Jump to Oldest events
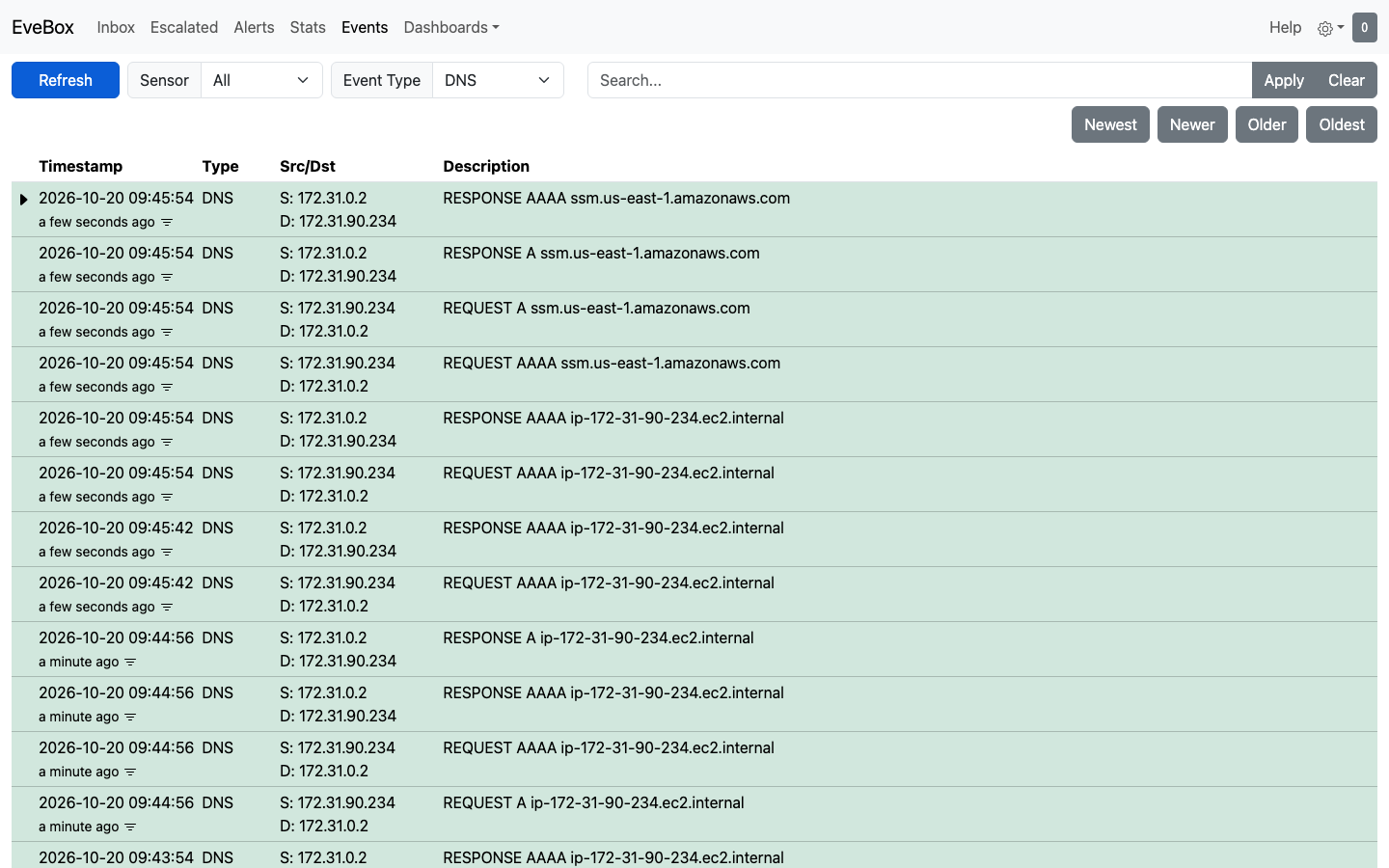The width and height of the screenshot is (1389, 868). click(x=1342, y=124)
